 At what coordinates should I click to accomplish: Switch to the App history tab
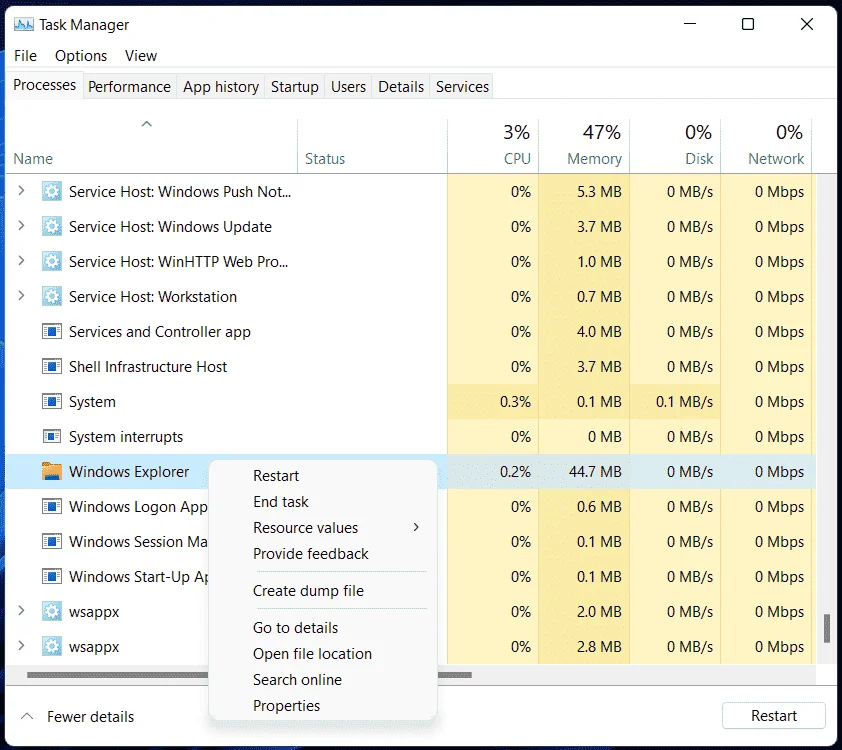(x=221, y=86)
